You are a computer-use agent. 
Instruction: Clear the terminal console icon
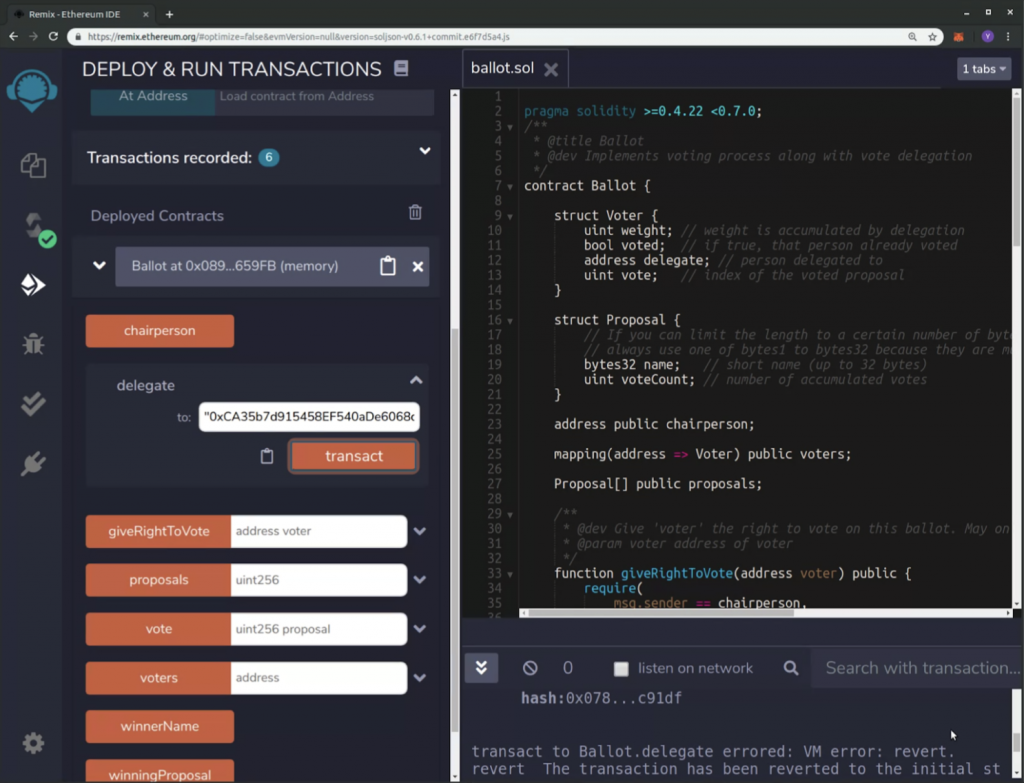530,667
